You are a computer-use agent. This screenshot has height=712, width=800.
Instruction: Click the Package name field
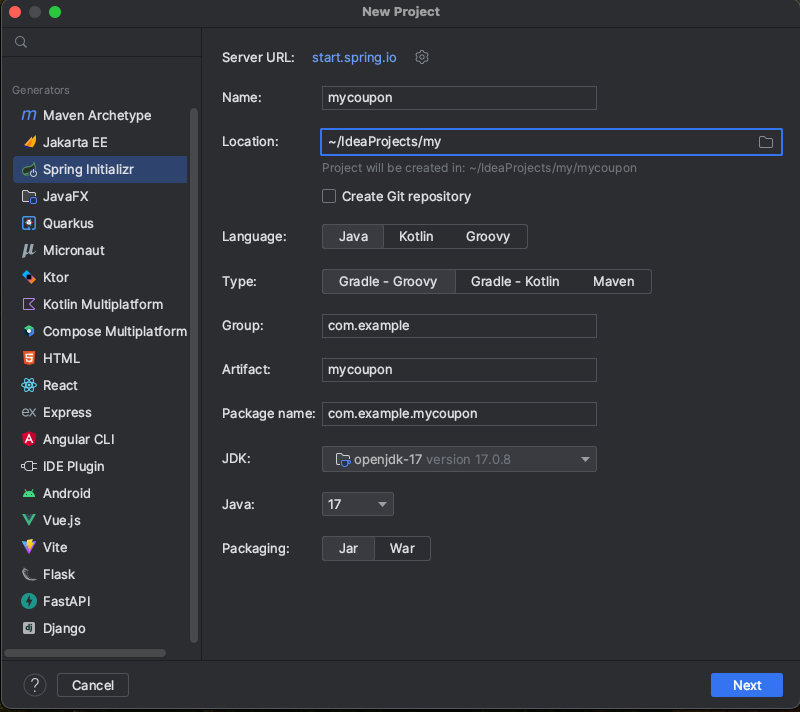point(459,414)
